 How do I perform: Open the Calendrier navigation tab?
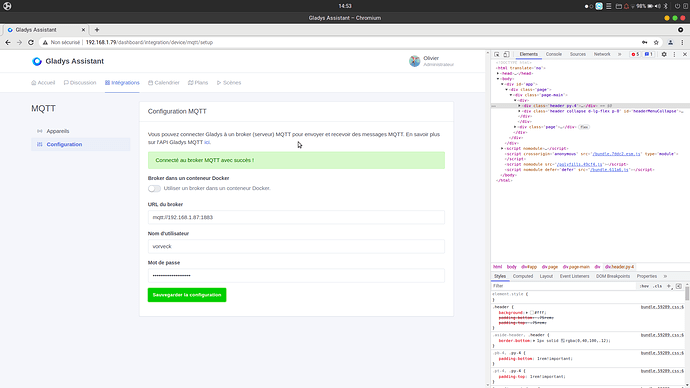[x=164, y=83]
